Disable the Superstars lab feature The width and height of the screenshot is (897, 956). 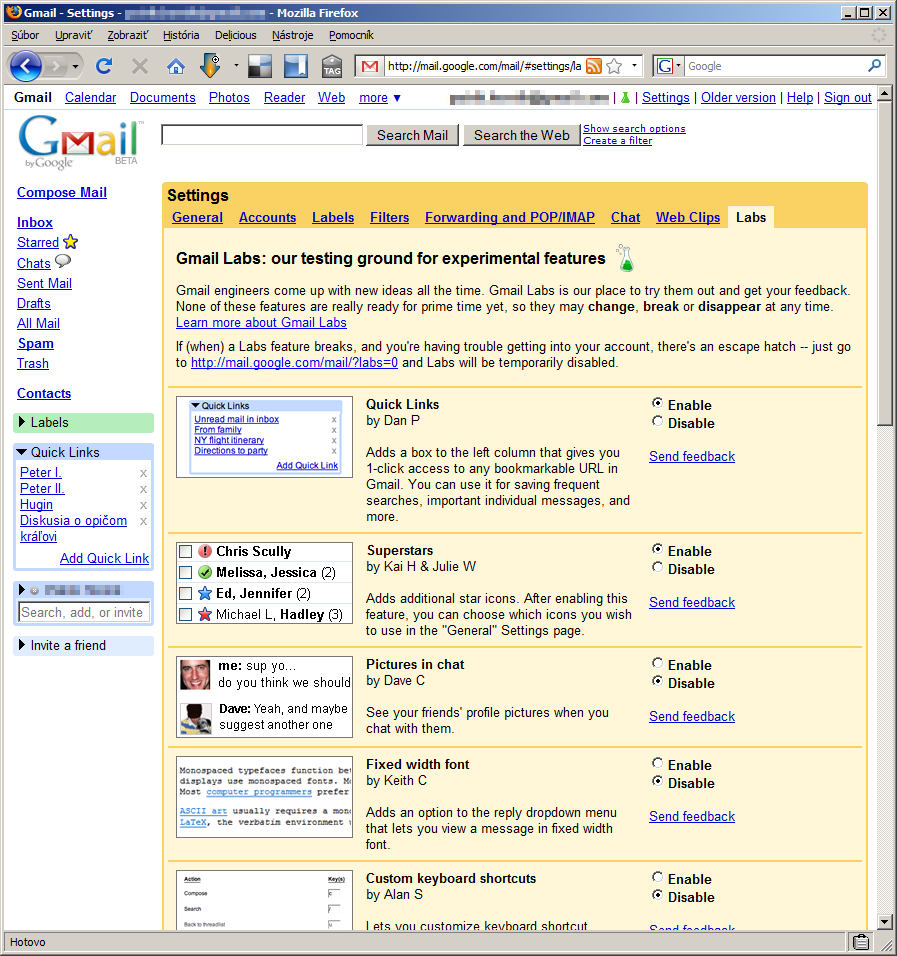point(657,566)
